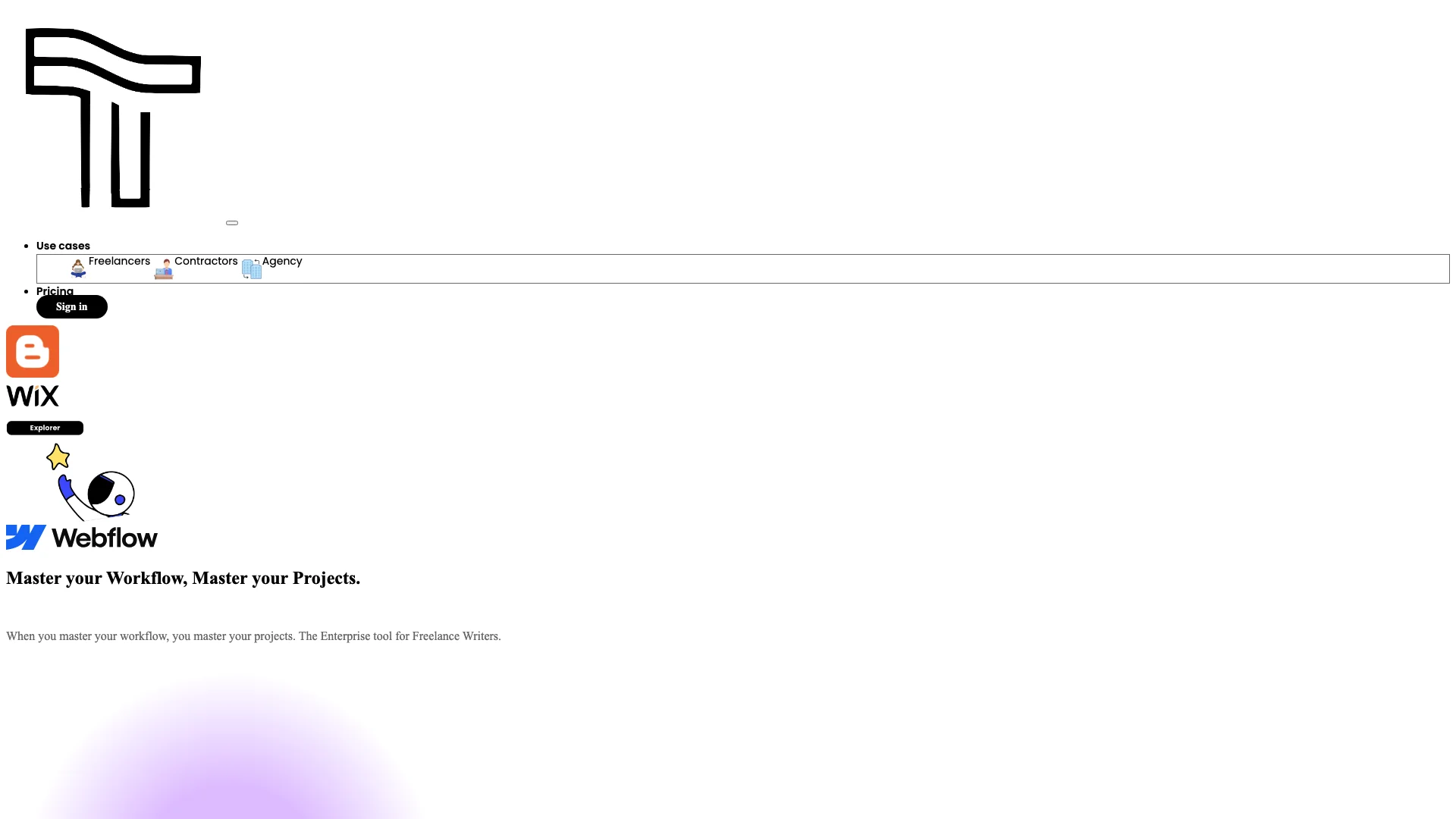Click the Wix logo icon
The width and height of the screenshot is (1456, 819).
tap(32, 396)
